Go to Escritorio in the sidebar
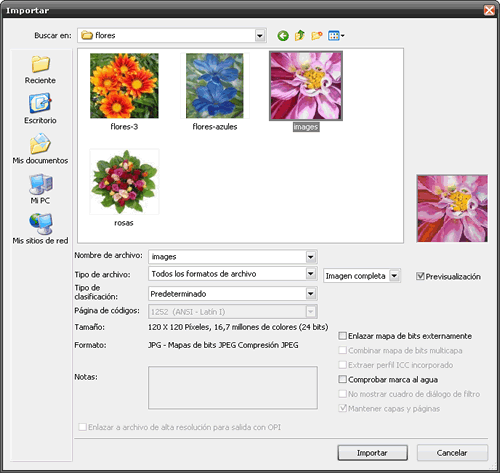The image size is (500, 473). pyautogui.click(x=40, y=109)
